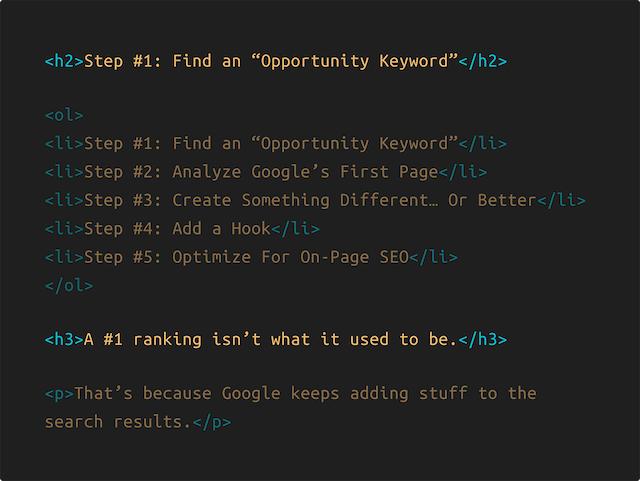Click the paragraph text "because Google keeps adding"
Image resolution: width=640 pixels, height=481 pixels.
(x=276, y=394)
